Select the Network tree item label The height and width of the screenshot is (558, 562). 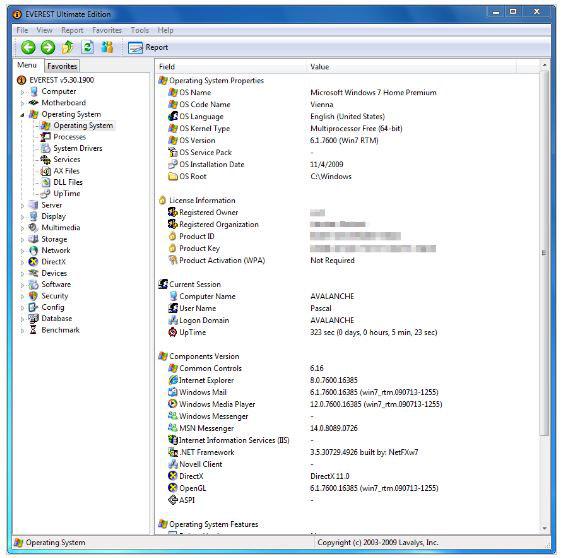click(56, 251)
